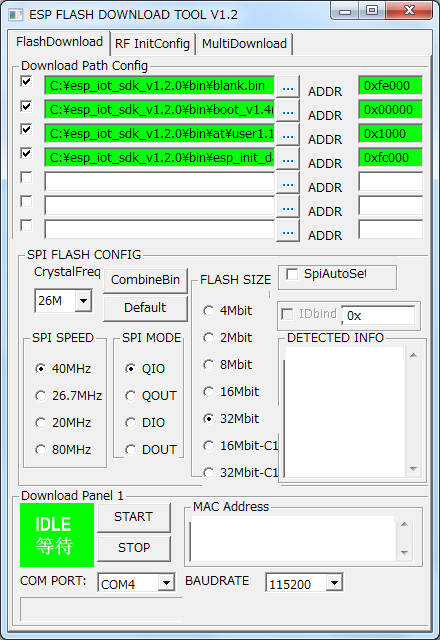Screen dimensions: 440x640
Task: Select DOUT SPI mode
Action: tap(130, 450)
